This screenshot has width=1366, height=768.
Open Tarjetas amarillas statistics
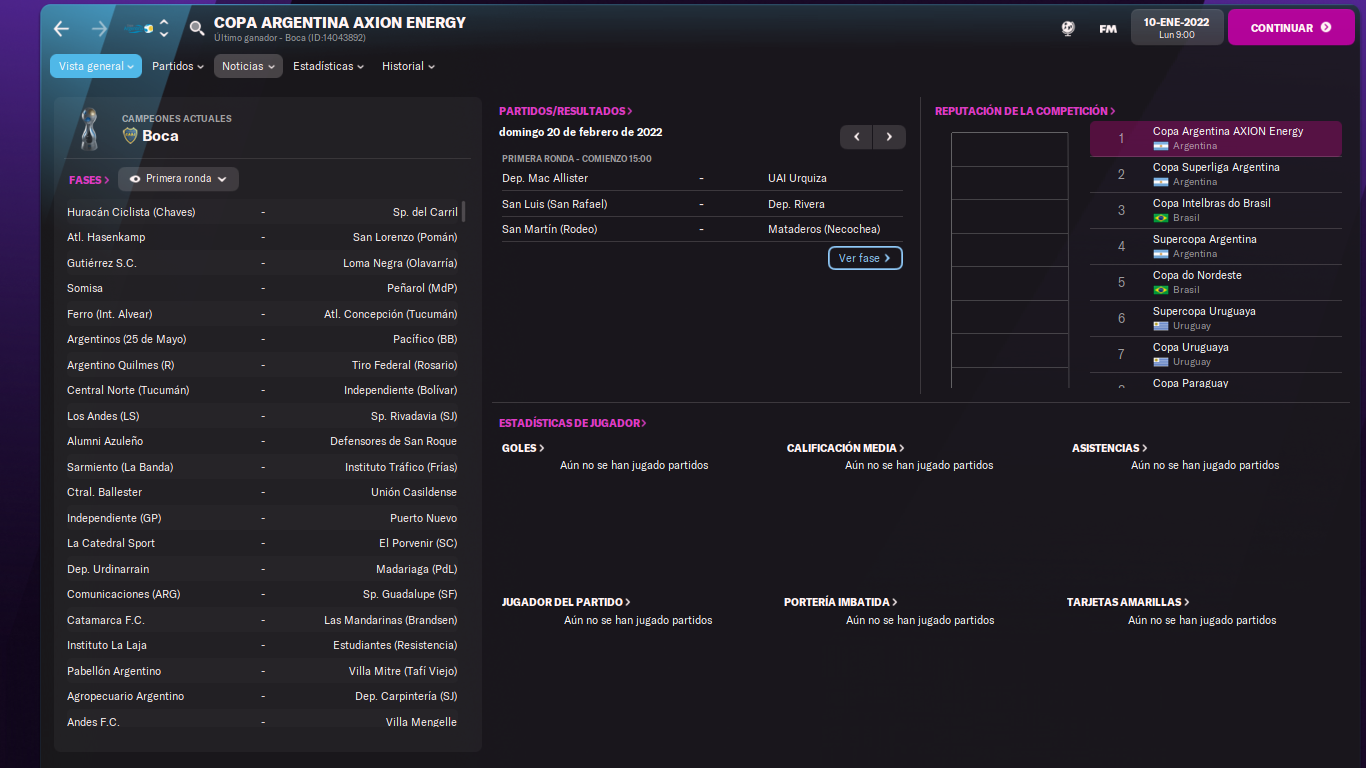(x=1128, y=602)
